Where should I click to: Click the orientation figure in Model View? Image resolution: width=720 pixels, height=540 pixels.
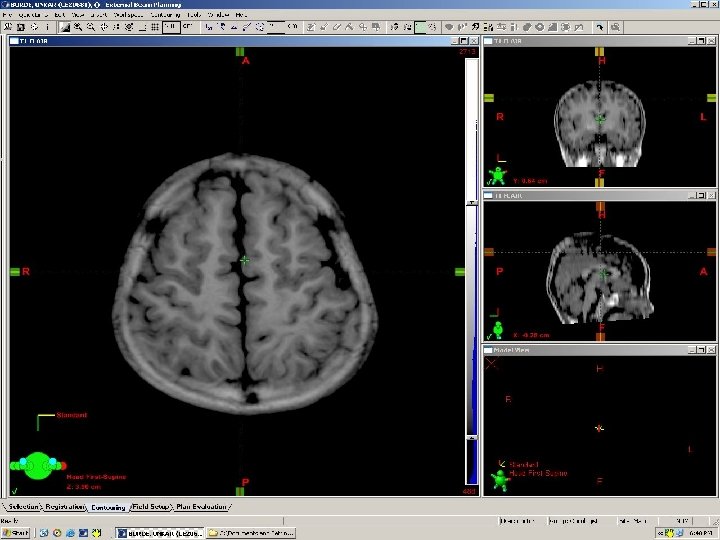coord(500,479)
